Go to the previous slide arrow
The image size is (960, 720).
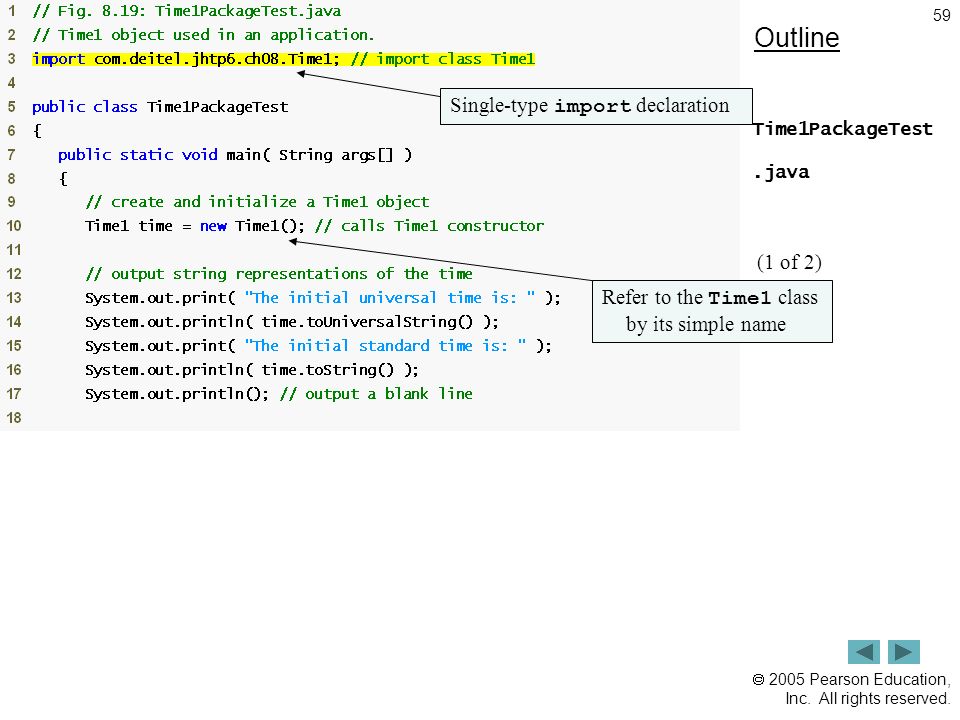click(x=863, y=652)
